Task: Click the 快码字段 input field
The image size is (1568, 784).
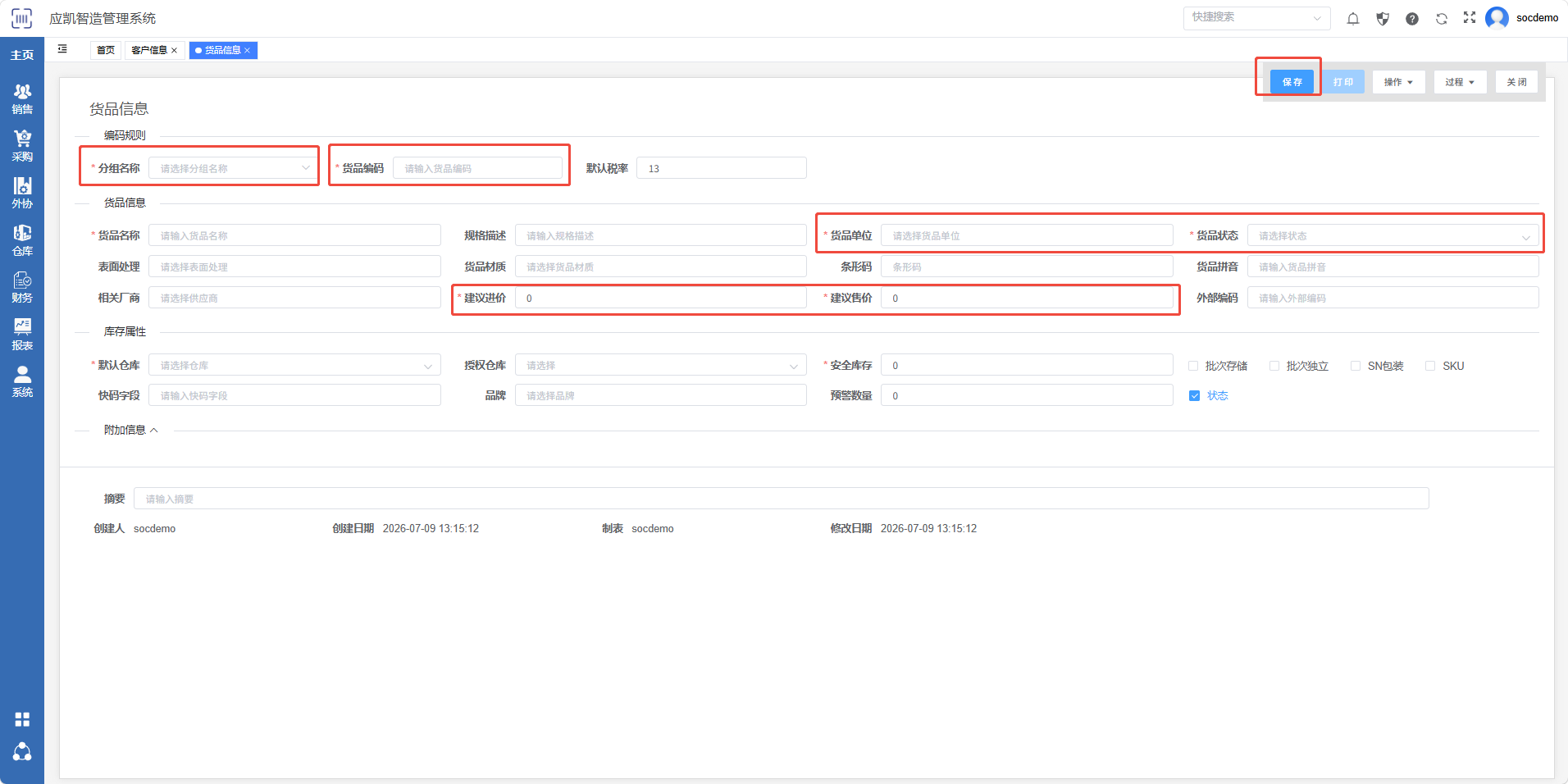Action: [x=294, y=395]
